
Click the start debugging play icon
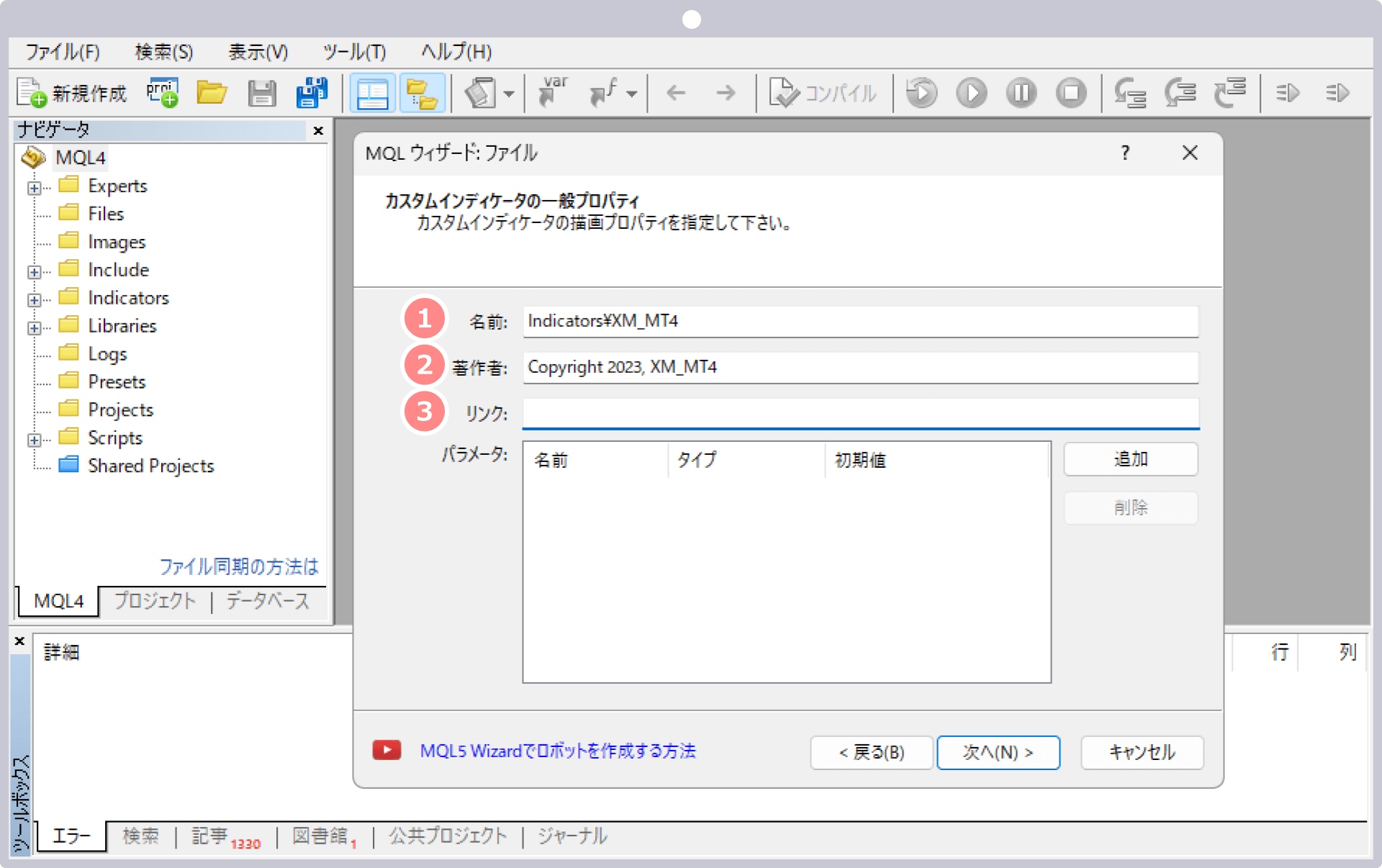point(972,93)
